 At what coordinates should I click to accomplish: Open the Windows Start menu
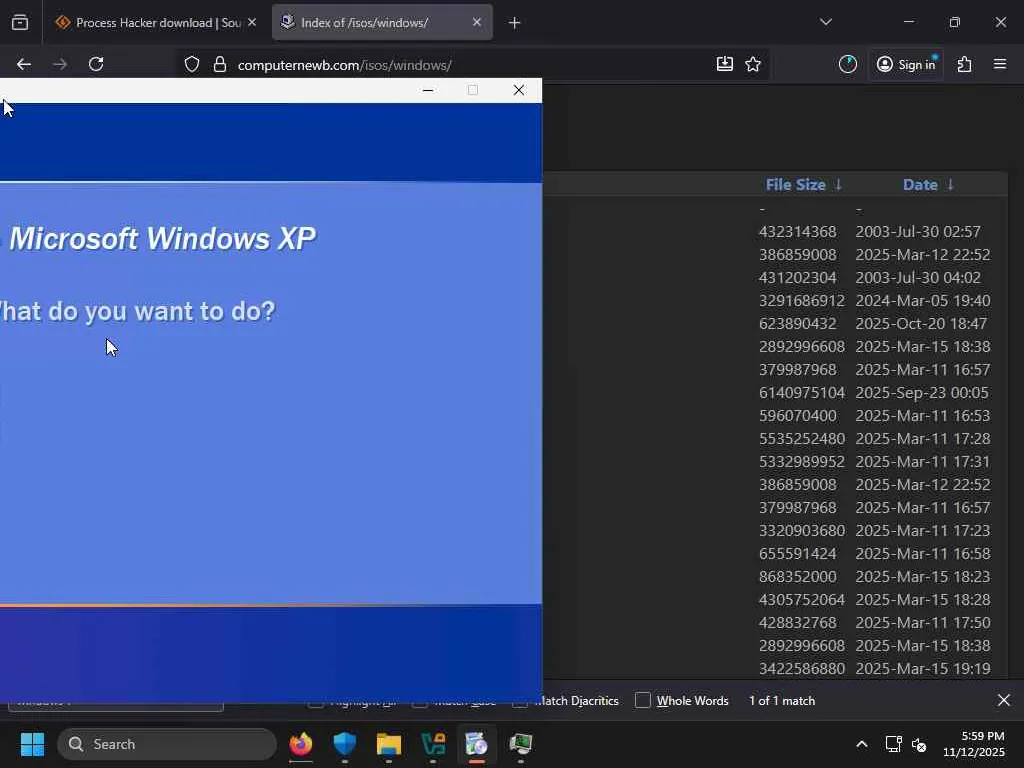click(x=32, y=744)
